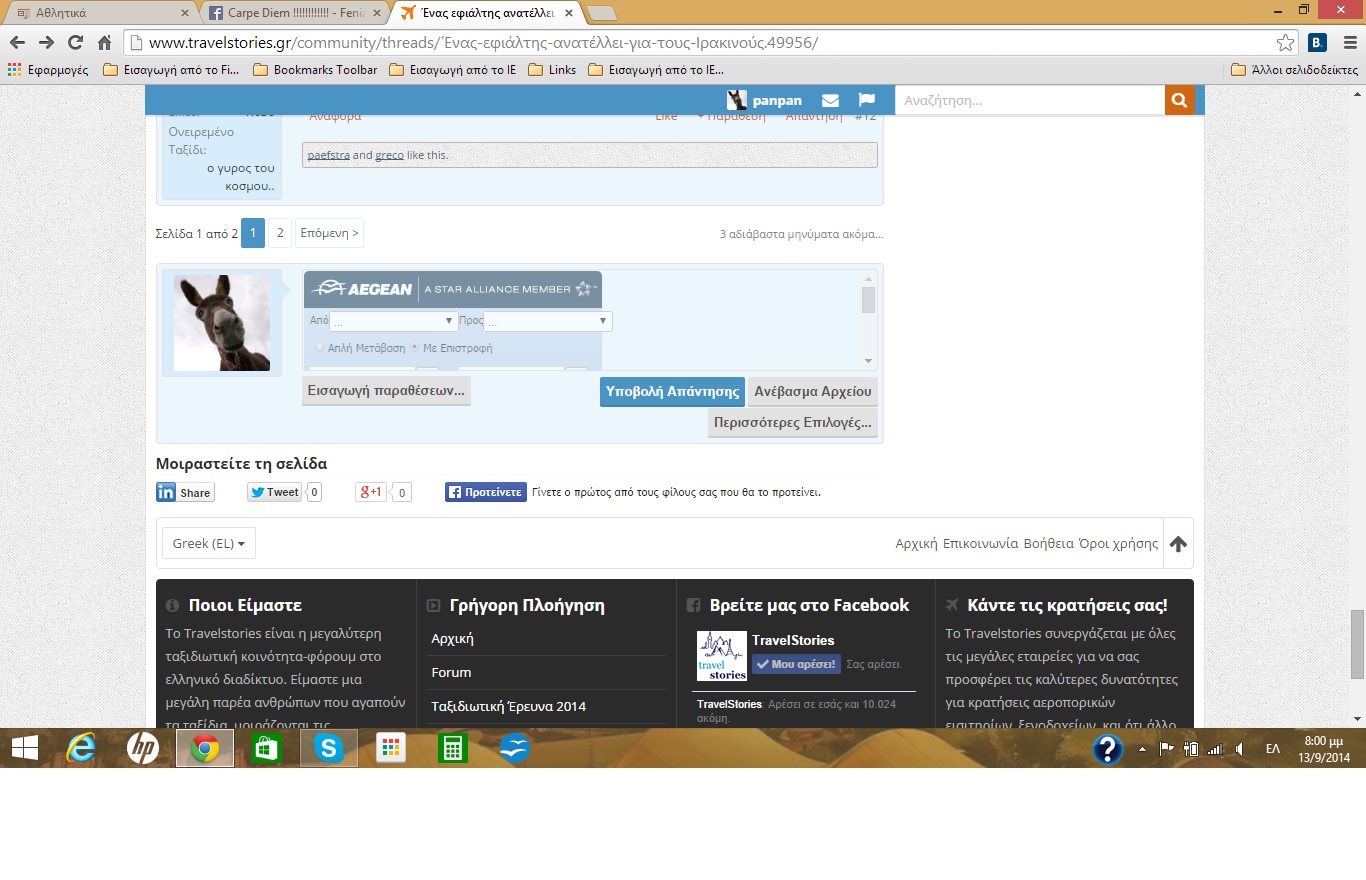The width and height of the screenshot is (1366, 880).
Task: Open the greco user link
Action: (389, 155)
